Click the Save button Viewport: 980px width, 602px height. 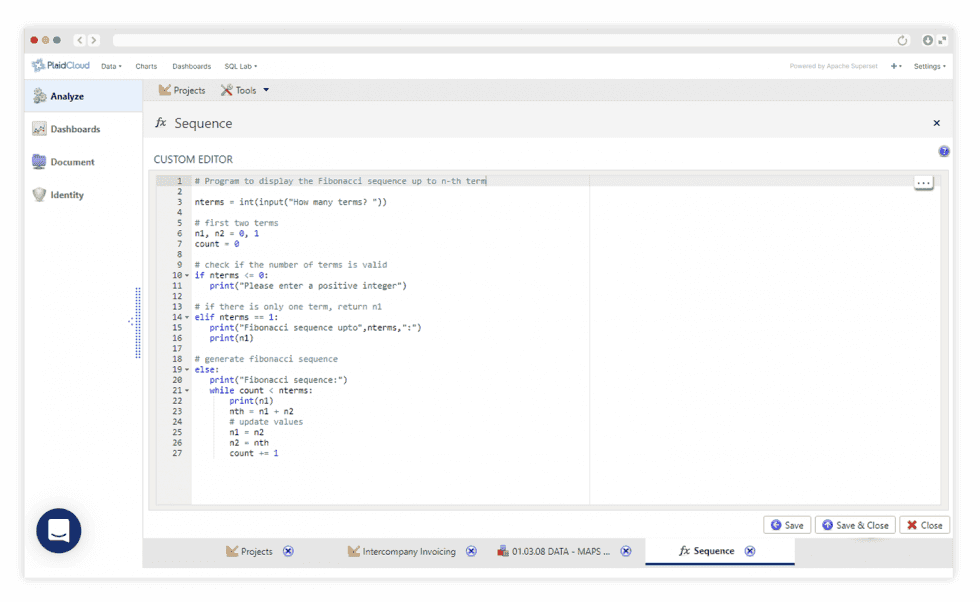tap(787, 525)
